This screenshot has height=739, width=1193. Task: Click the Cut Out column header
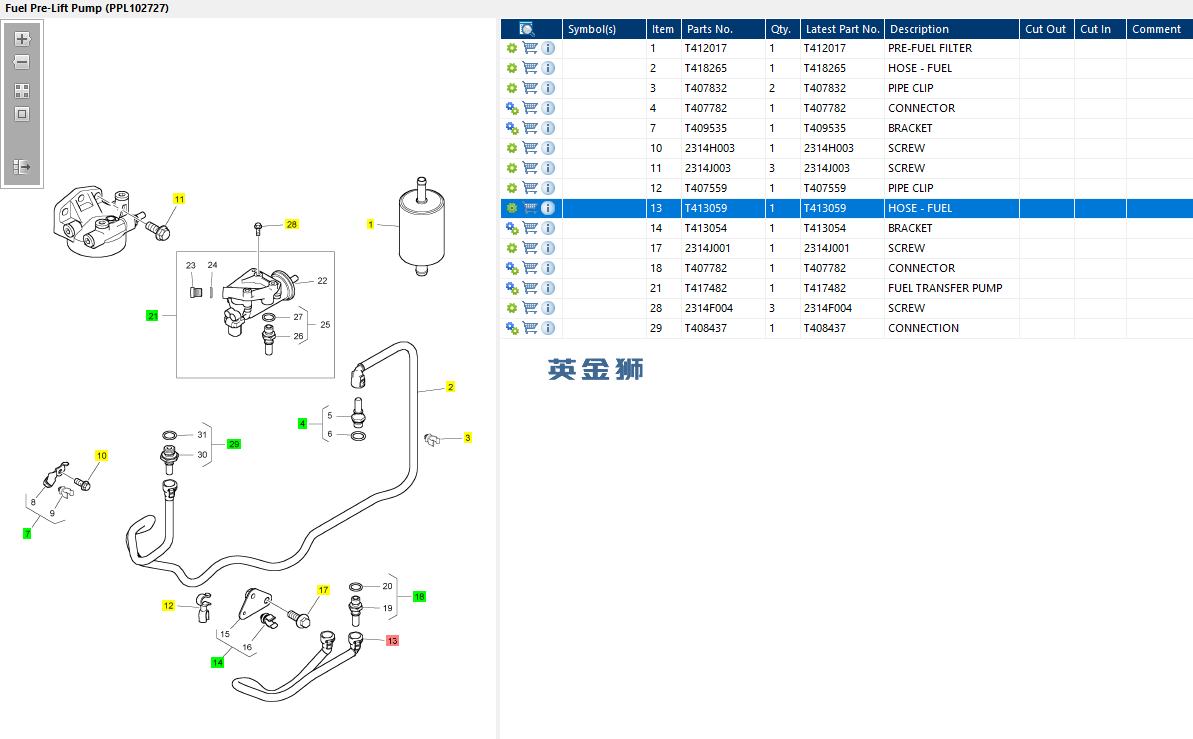[x=1046, y=29]
